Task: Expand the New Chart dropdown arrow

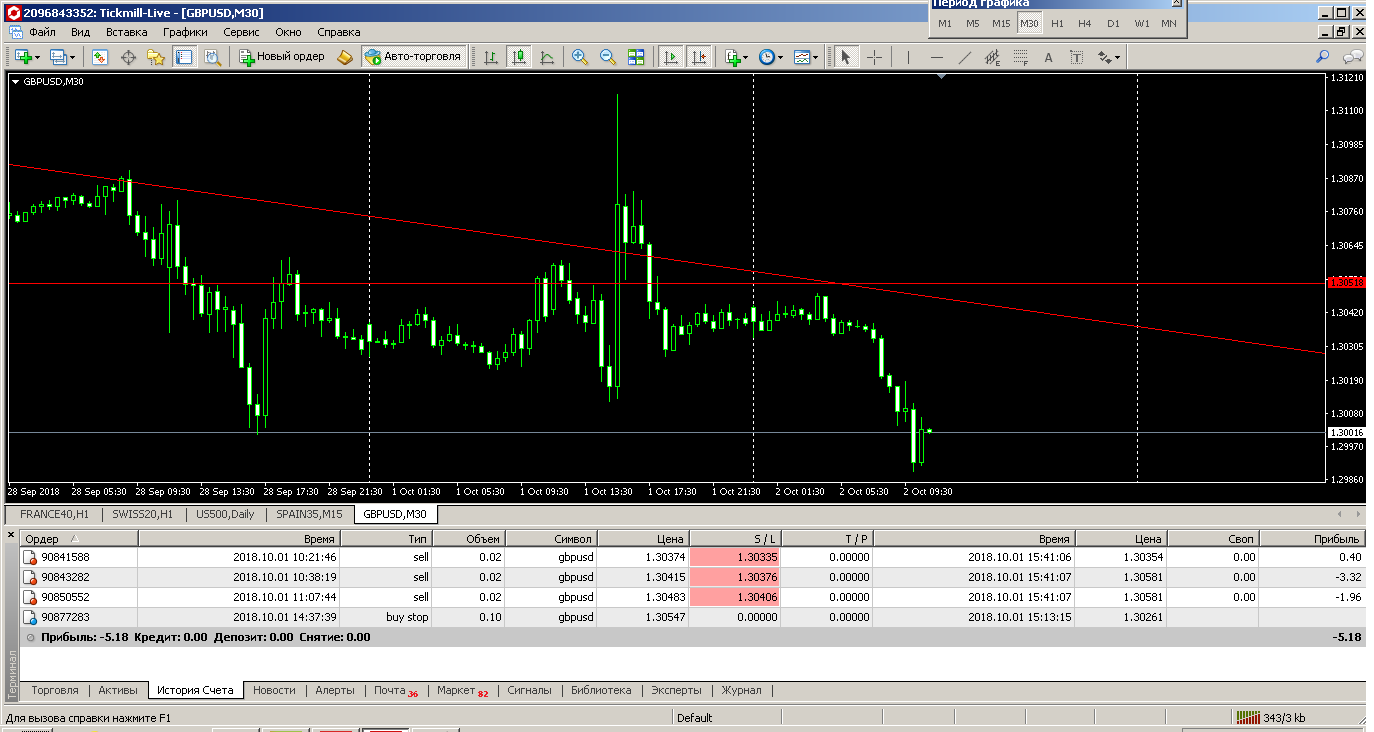Action: click(38, 58)
